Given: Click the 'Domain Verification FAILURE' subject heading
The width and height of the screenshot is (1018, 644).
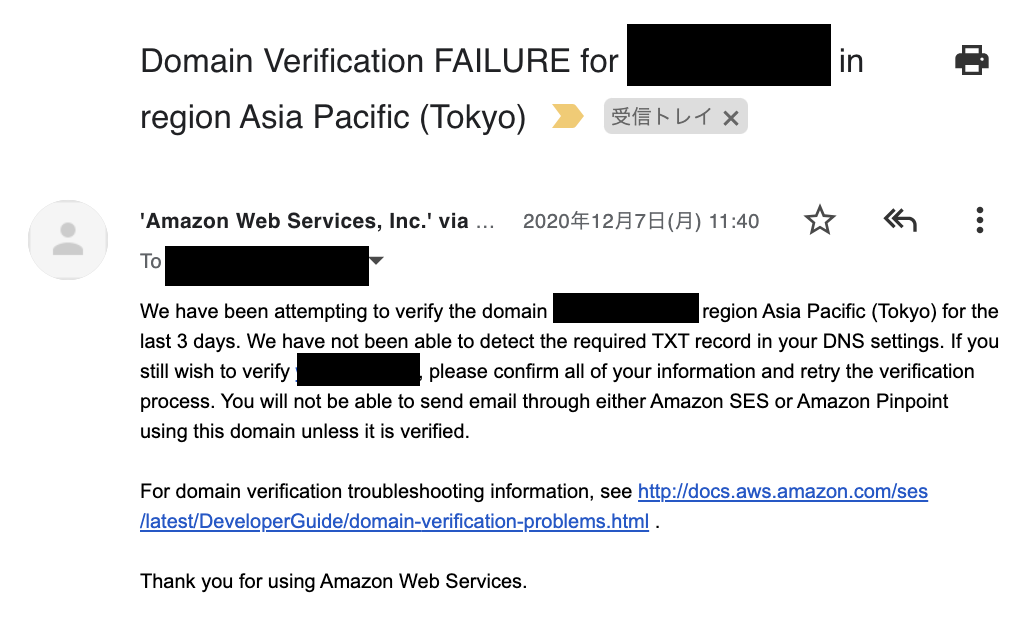Looking at the screenshot, I should pyautogui.click(x=380, y=61).
